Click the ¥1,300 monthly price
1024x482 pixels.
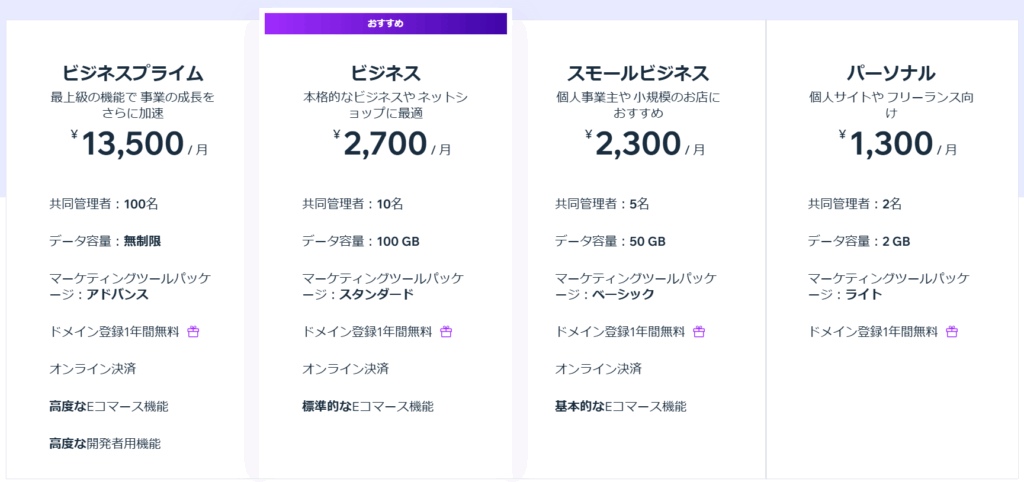[x=899, y=144]
